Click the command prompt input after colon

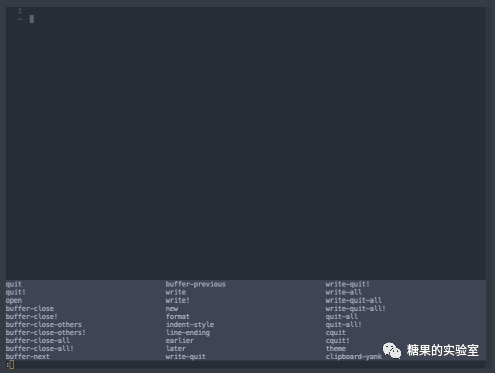click(12, 365)
